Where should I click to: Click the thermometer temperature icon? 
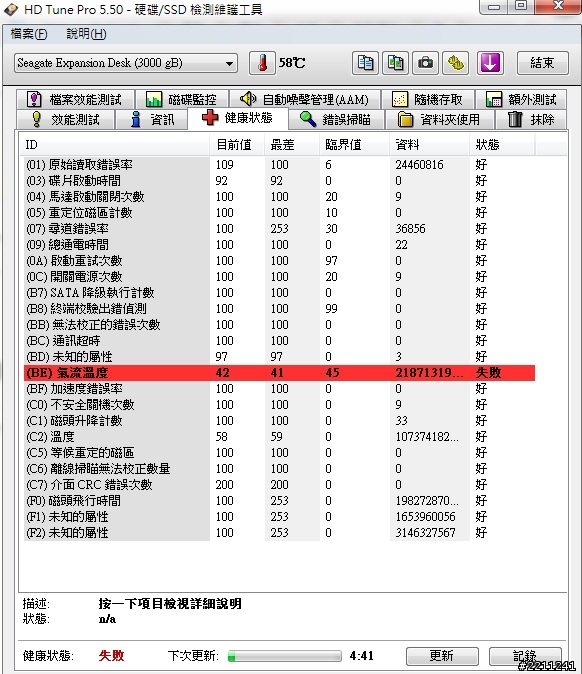262,63
